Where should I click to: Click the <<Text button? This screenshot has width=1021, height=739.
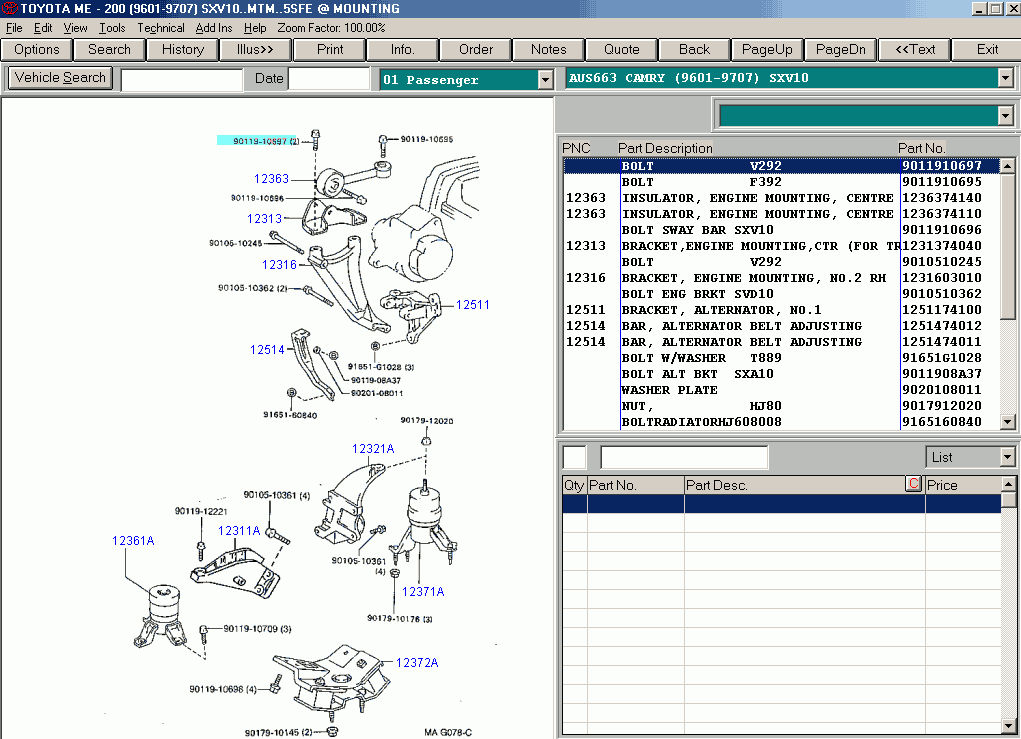click(915, 49)
